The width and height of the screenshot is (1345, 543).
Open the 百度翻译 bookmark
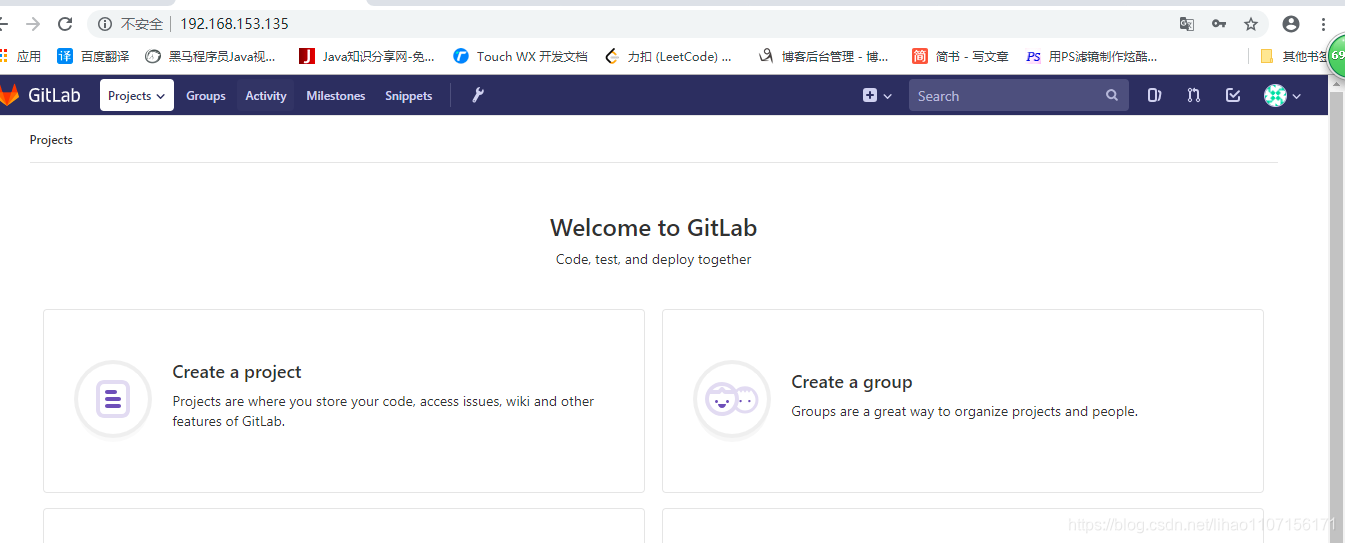click(x=93, y=57)
